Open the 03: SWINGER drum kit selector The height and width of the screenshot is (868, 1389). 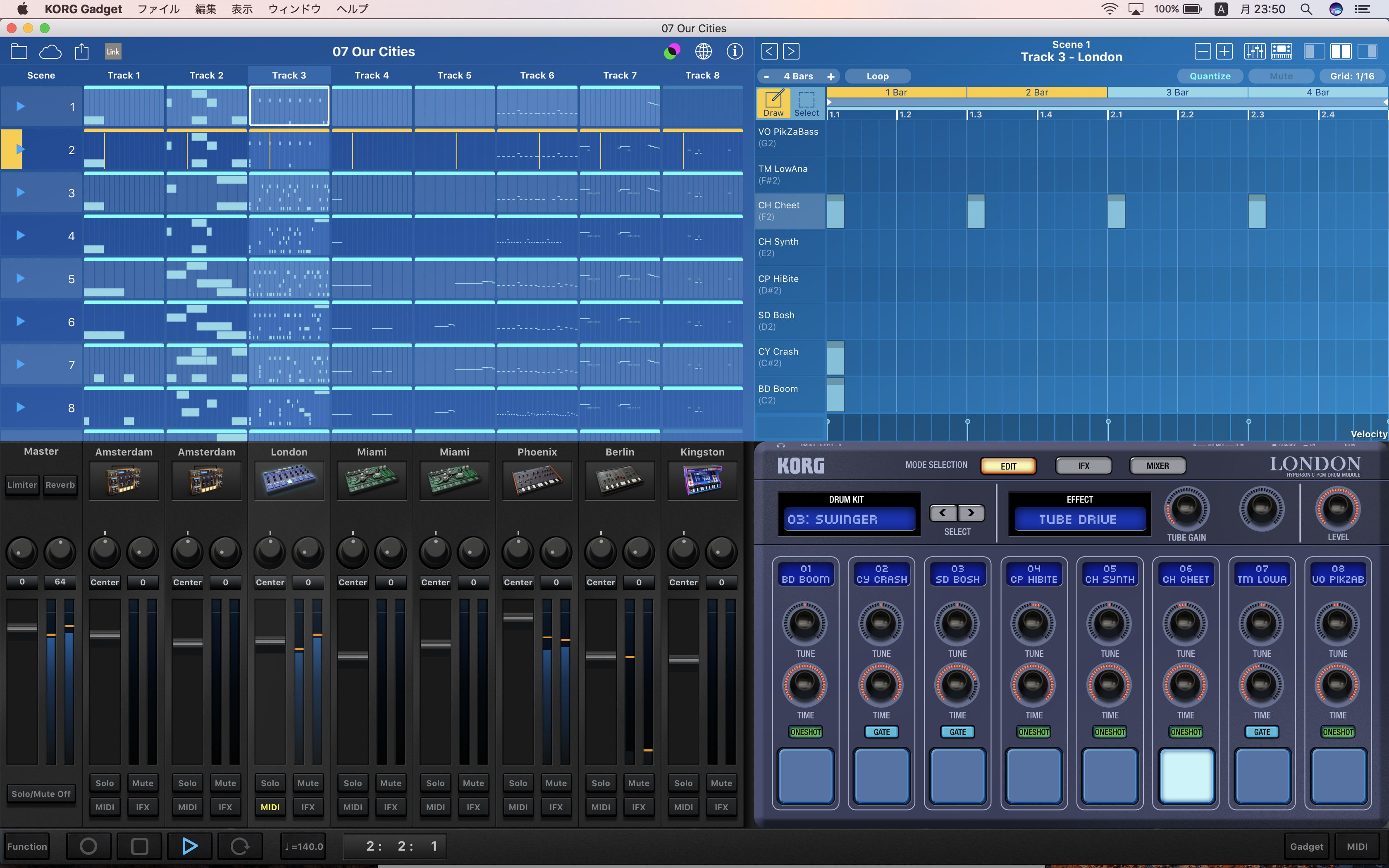(850, 520)
